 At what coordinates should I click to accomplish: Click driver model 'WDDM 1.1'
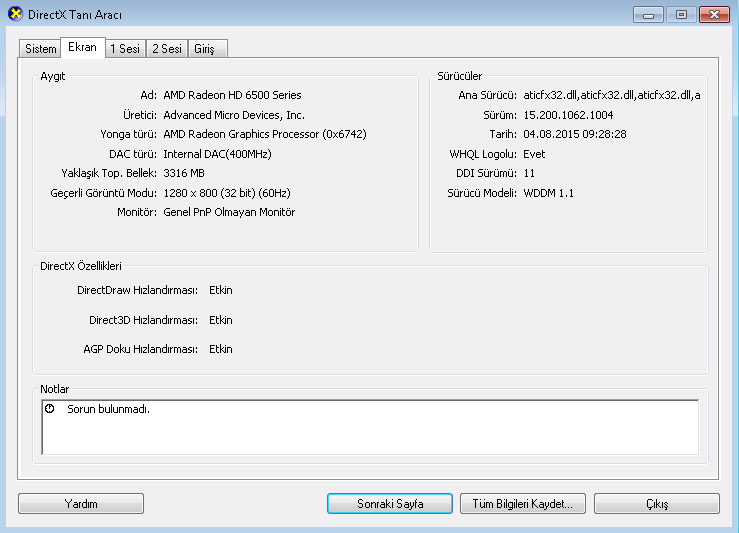coord(548,193)
